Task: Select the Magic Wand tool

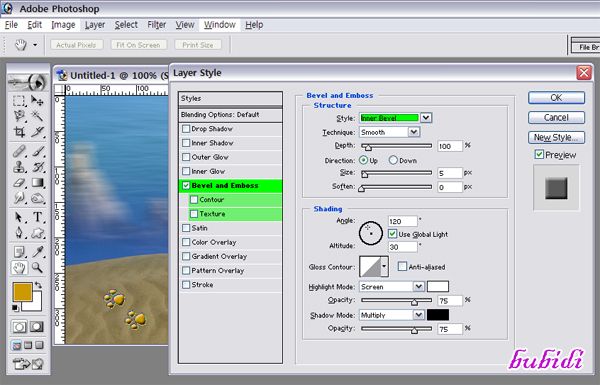Action: click(38, 116)
